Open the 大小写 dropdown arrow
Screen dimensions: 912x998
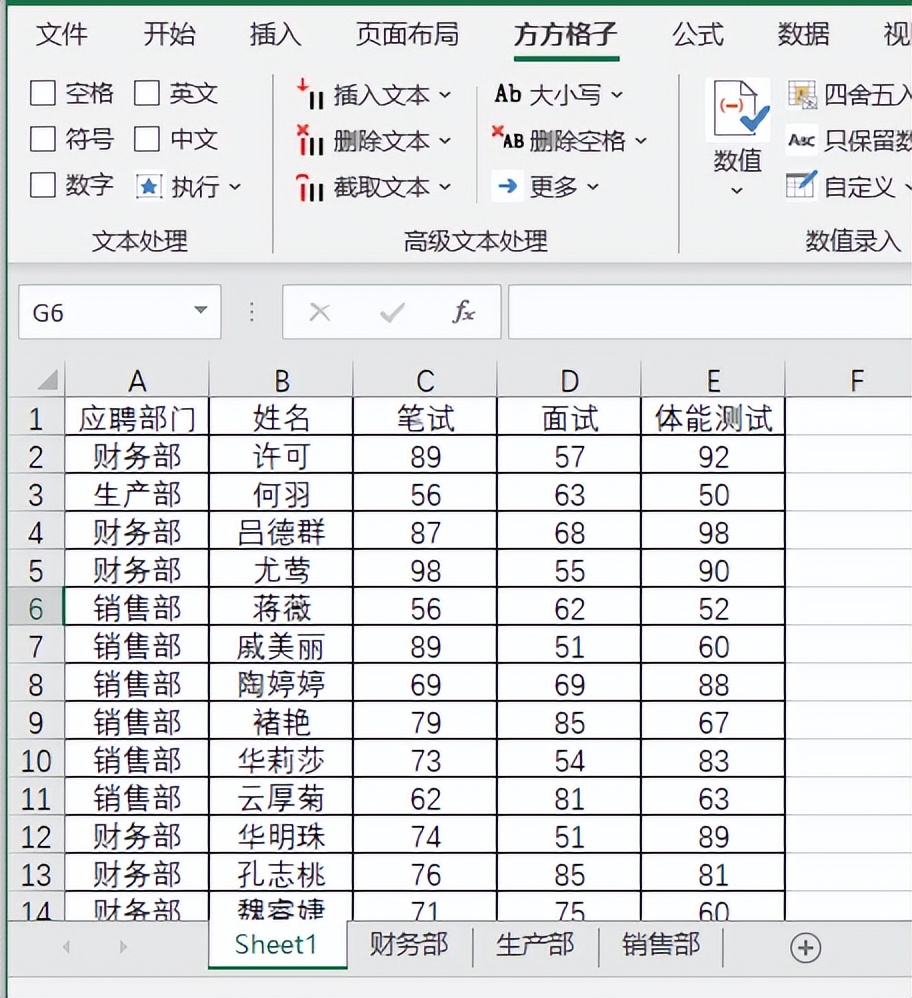tap(617, 95)
